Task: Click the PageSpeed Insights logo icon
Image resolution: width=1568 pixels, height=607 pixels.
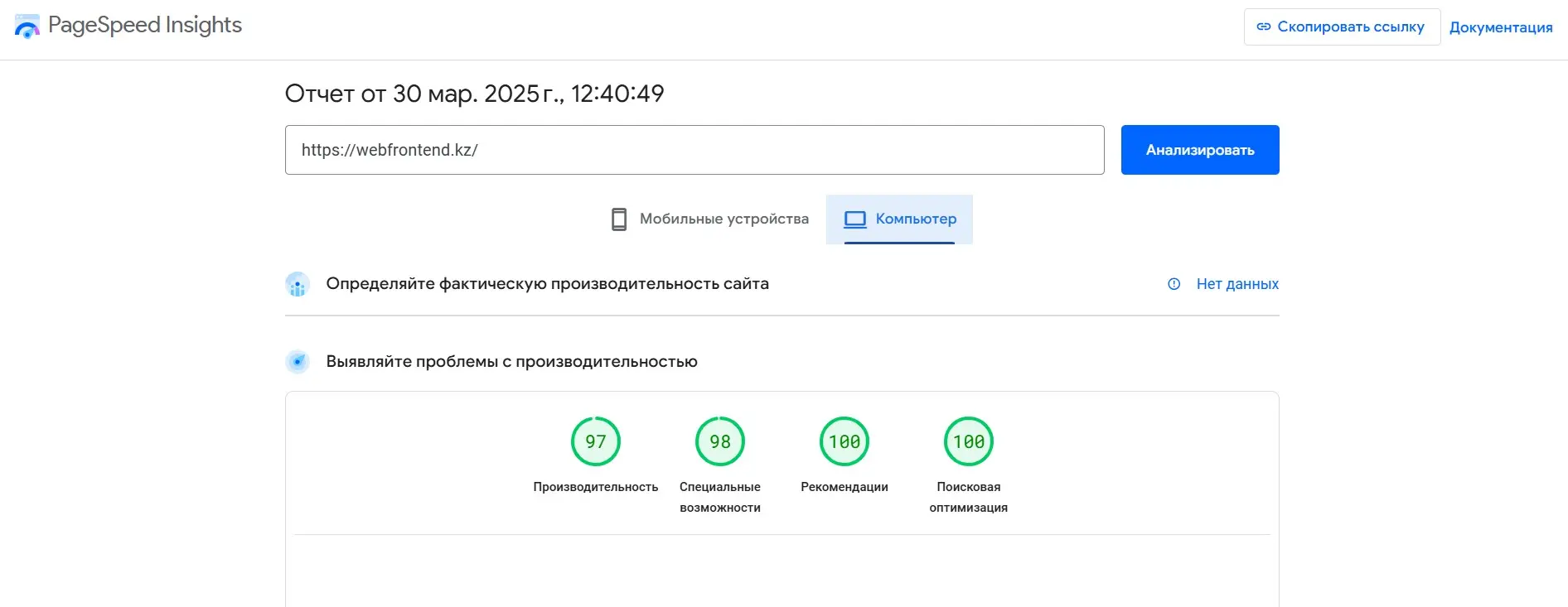Action: click(27, 26)
